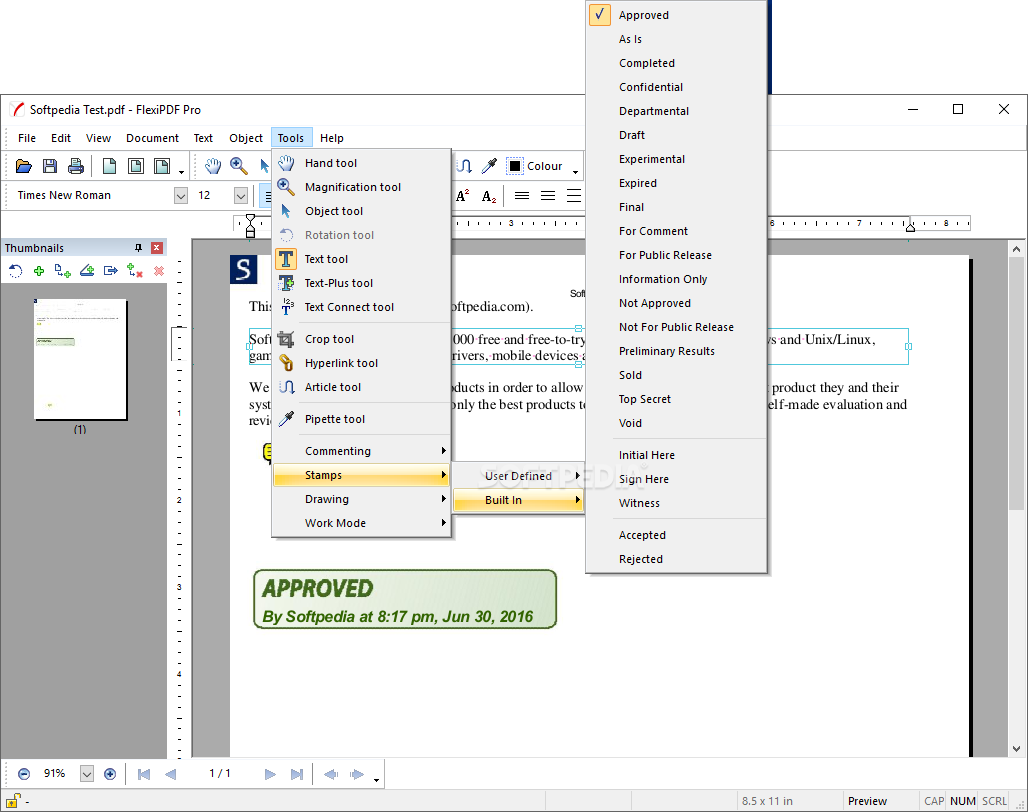Expand the Commenting submenu
The image size is (1028, 812).
coord(361,451)
